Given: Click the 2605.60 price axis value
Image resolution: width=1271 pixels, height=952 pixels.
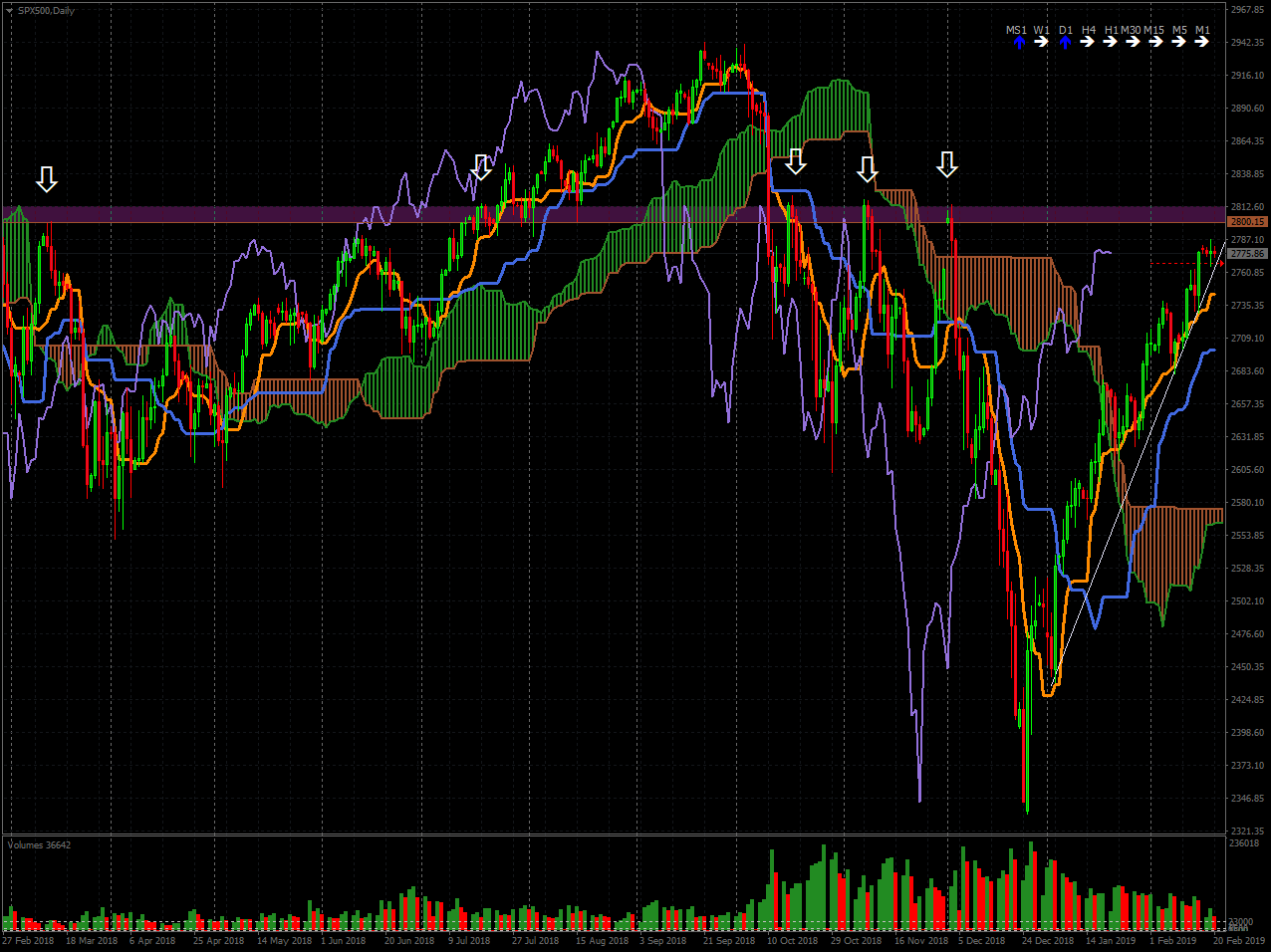Looking at the screenshot, I should [1247, 470].
